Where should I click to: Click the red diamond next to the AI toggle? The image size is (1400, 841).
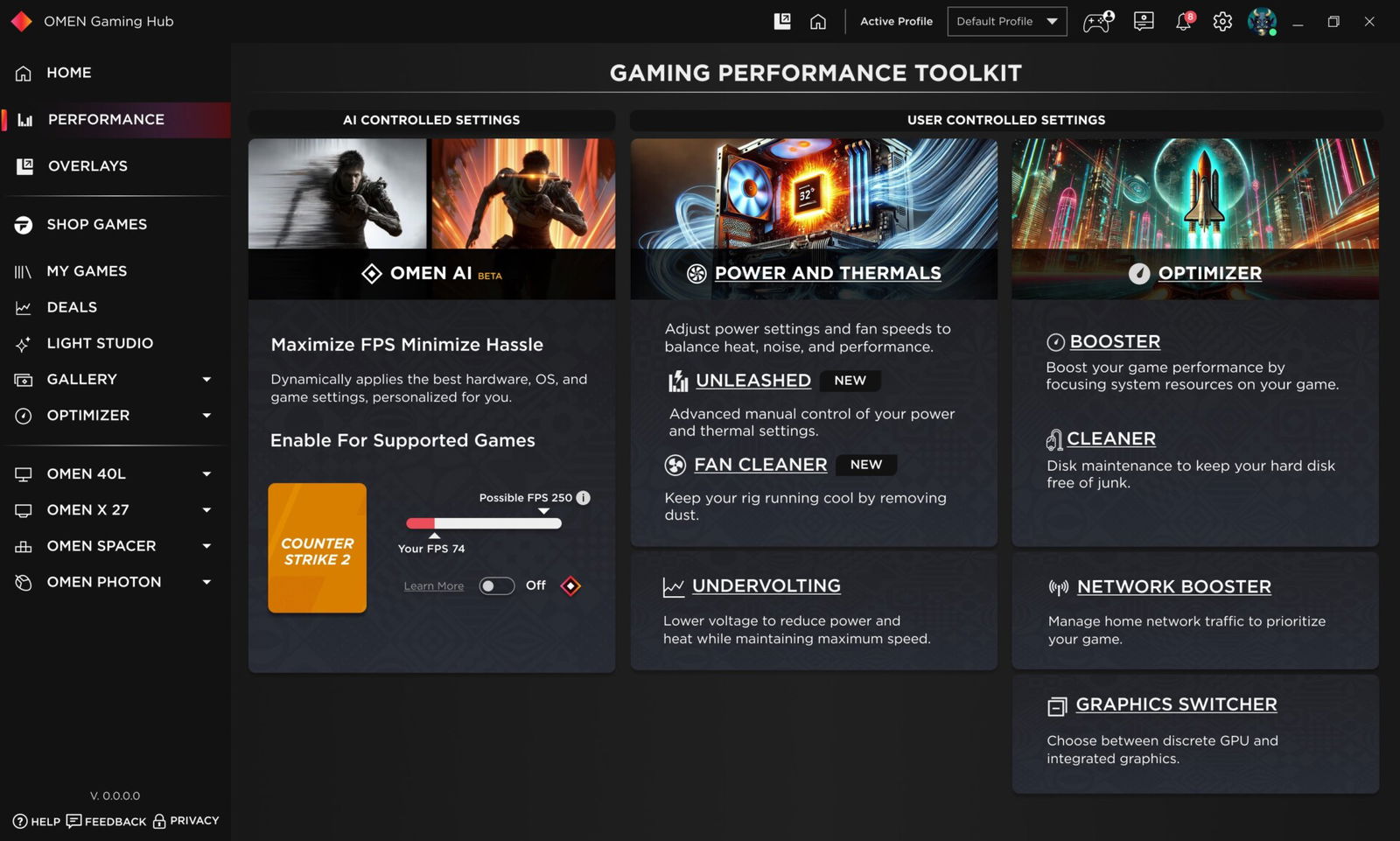point(570,585)
